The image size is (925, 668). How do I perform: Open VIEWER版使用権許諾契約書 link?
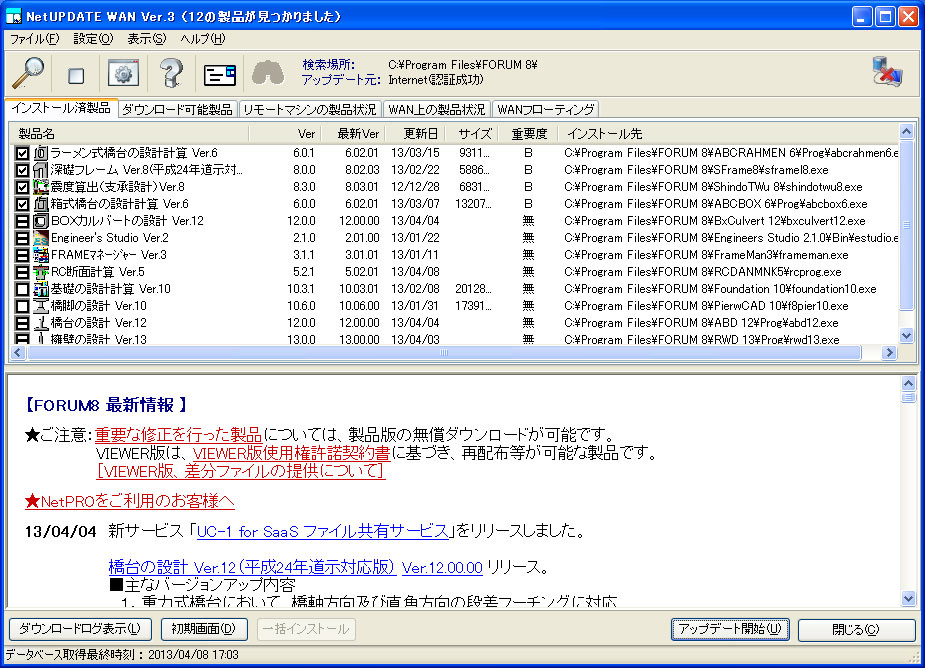coord(291,453)
